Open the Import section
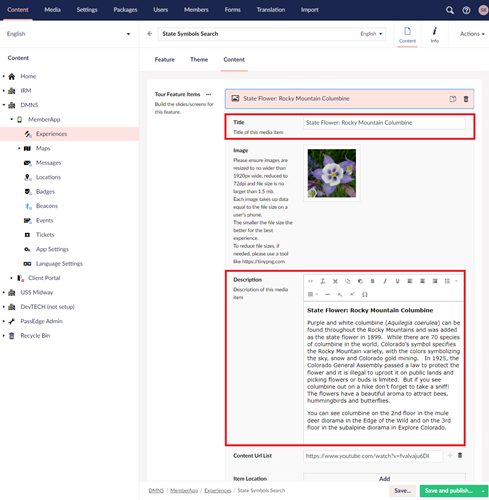The width and height of the screenshot is (489, 500). tap(310, 10)
